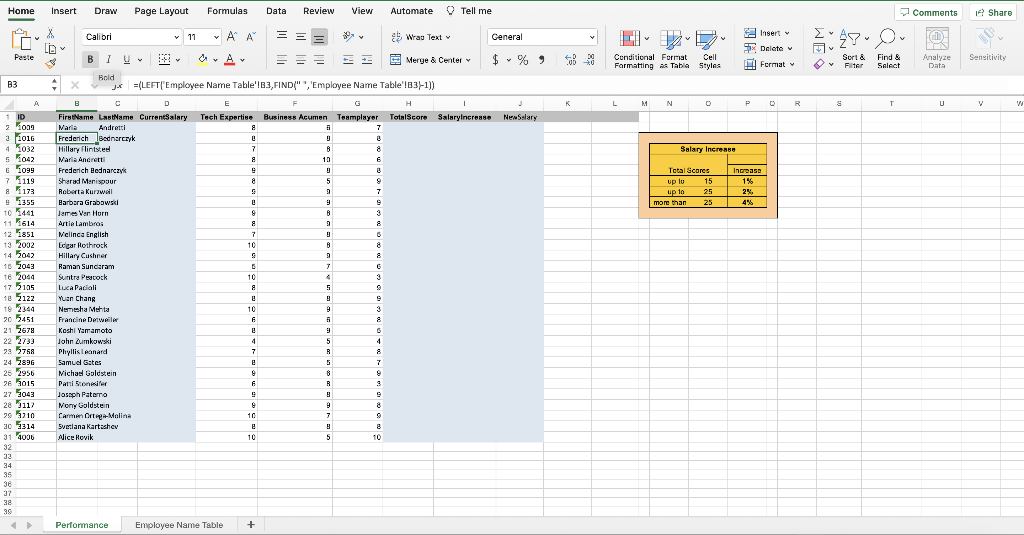The height and width of the screenshot is (535, 1024).
Task: Add a new sheet with plus button
Action: (251, 525)
